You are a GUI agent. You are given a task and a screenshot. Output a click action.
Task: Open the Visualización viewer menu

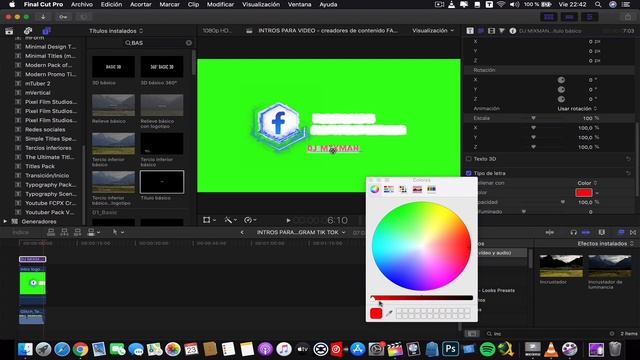(433, 31)
